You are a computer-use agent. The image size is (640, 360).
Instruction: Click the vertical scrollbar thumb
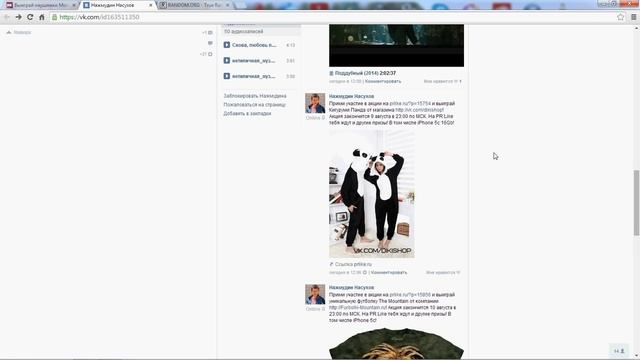636,202
